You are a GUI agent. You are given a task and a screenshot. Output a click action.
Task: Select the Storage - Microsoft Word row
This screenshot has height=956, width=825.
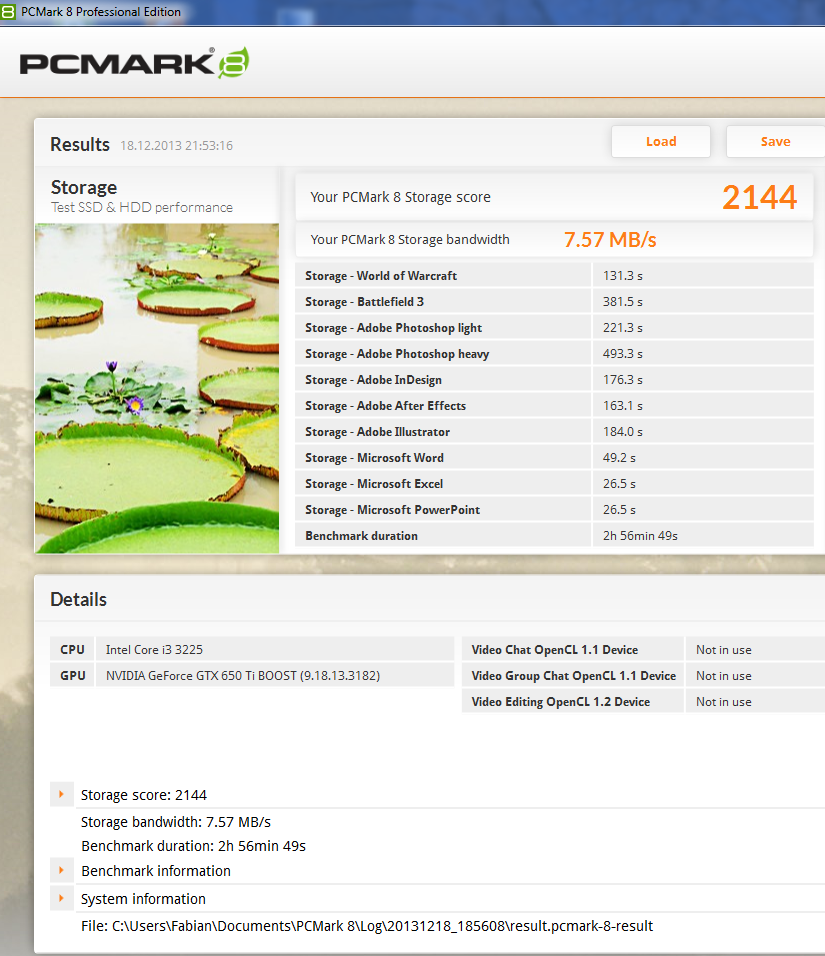coord(554,458)
